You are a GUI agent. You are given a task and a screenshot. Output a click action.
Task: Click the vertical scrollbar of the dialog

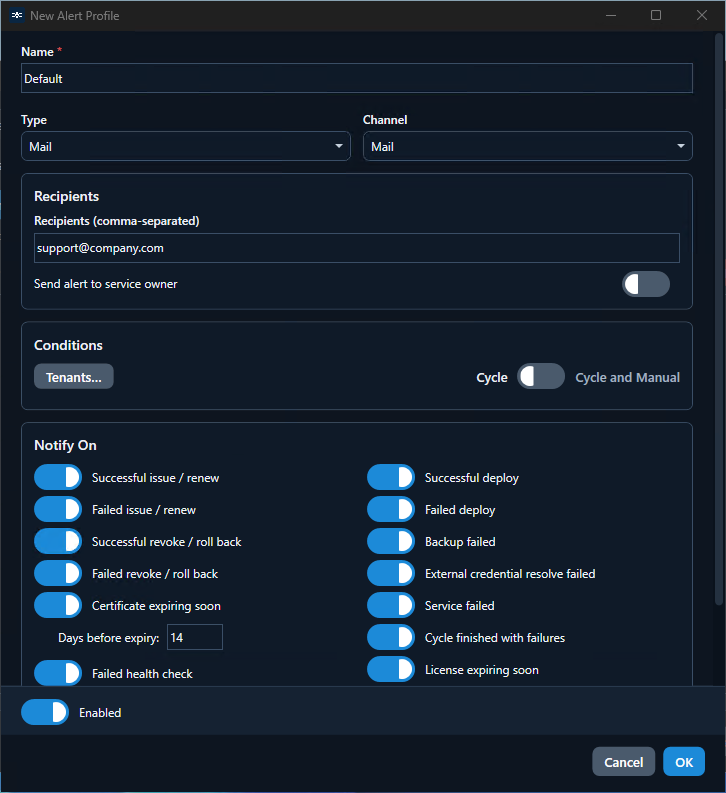[719, 319]
